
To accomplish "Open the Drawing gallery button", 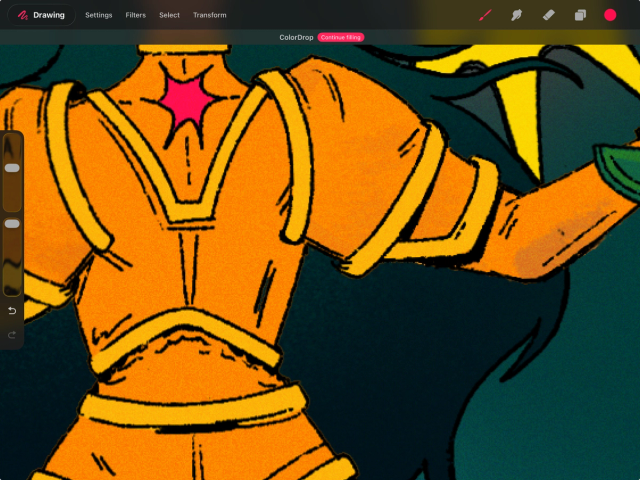I will click(41, 15).
